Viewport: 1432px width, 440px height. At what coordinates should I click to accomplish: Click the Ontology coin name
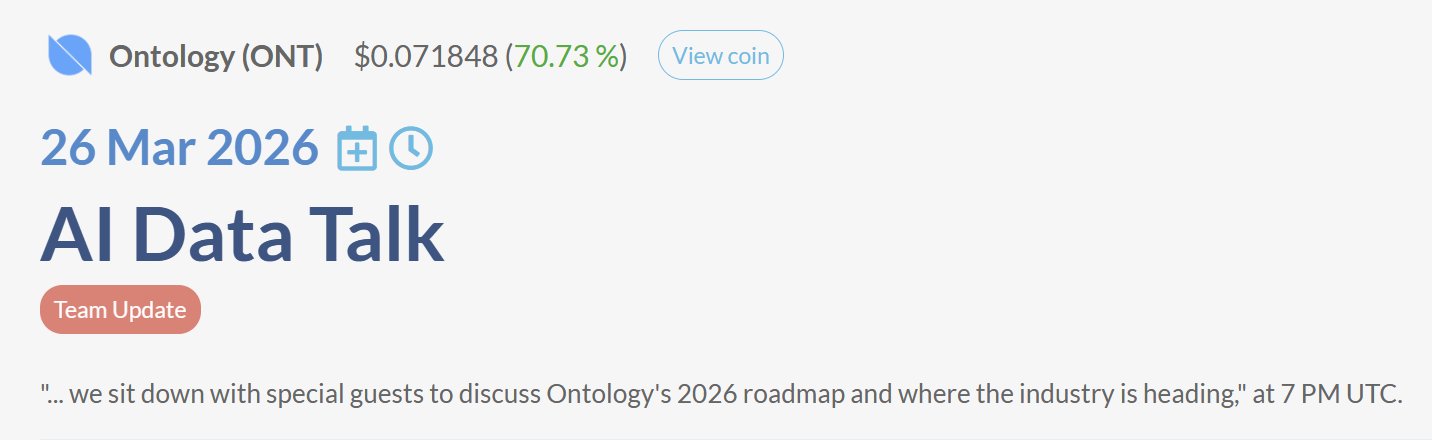pos(170,57)
